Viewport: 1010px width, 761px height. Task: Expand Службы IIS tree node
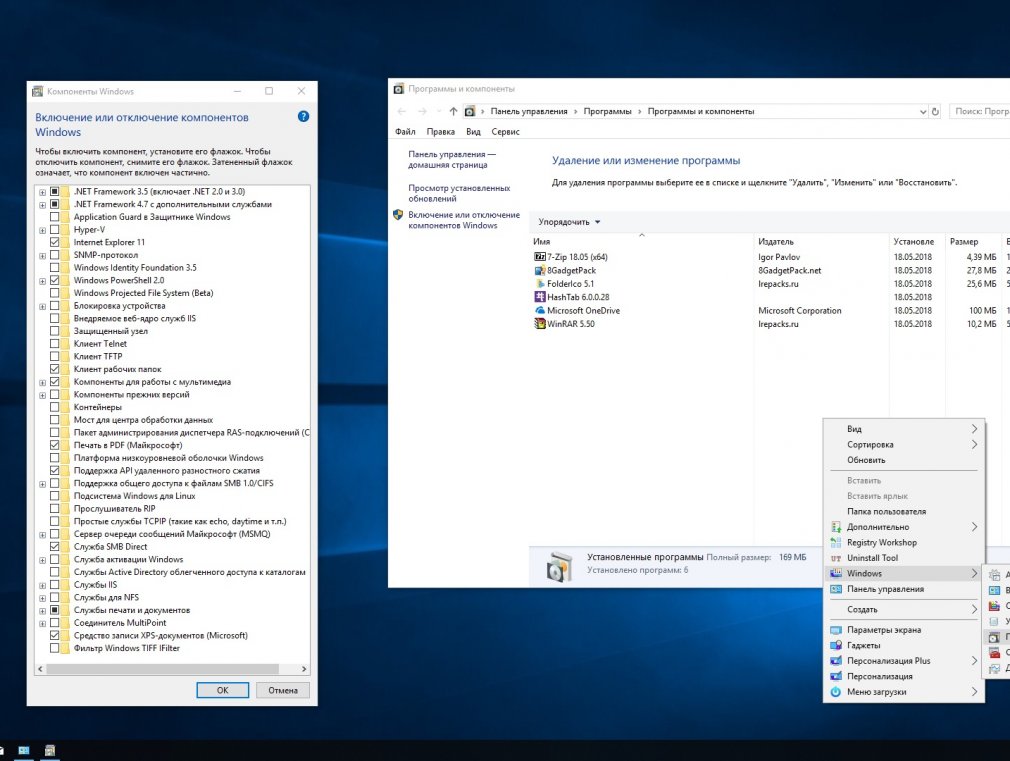(43, 585)
